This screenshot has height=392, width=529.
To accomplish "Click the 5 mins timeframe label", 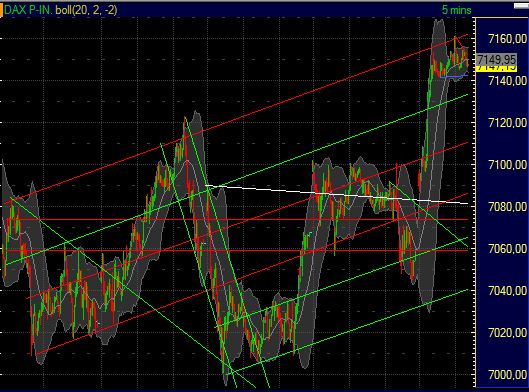I will [x=456, y=10].
